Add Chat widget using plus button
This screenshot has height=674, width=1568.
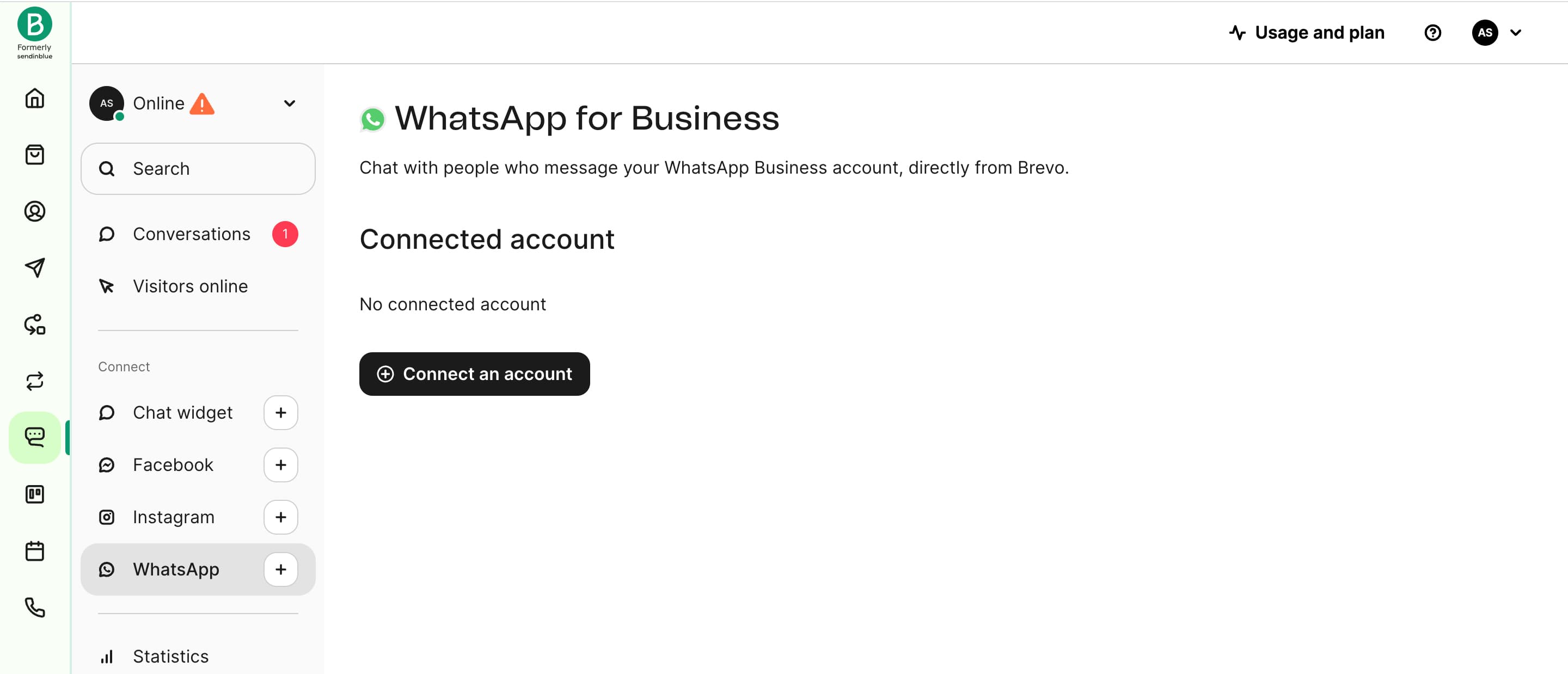click(280, 413)
